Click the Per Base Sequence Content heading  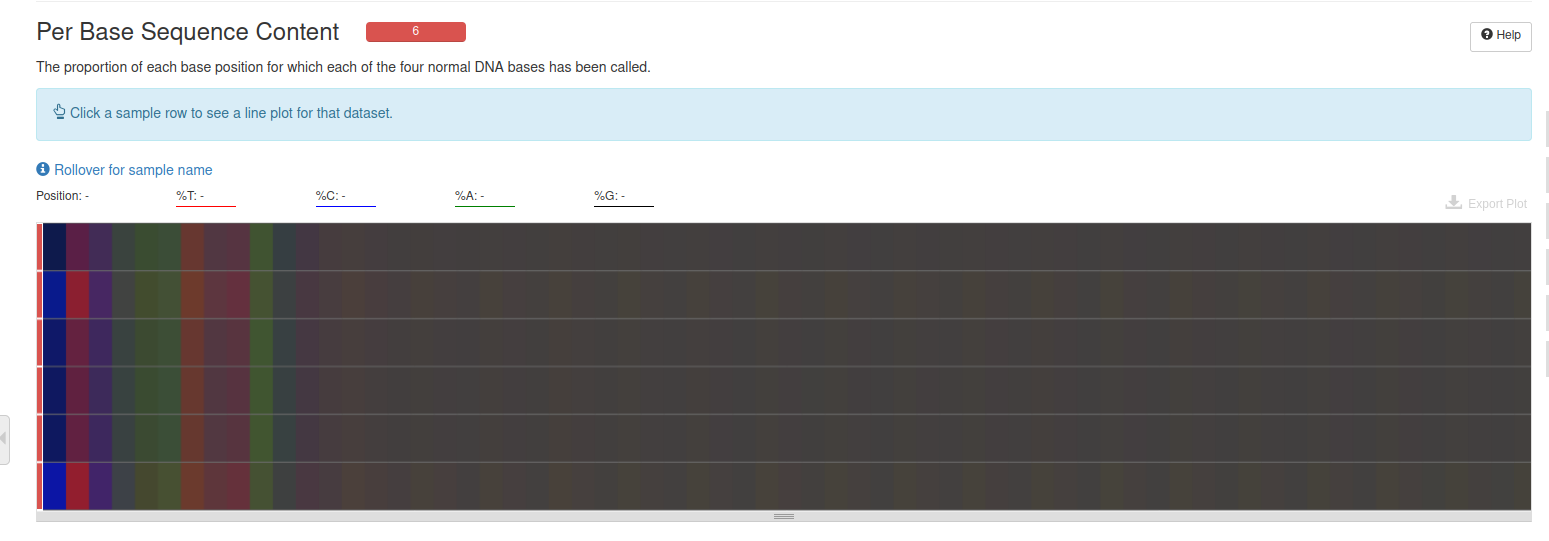pos(188,32)
